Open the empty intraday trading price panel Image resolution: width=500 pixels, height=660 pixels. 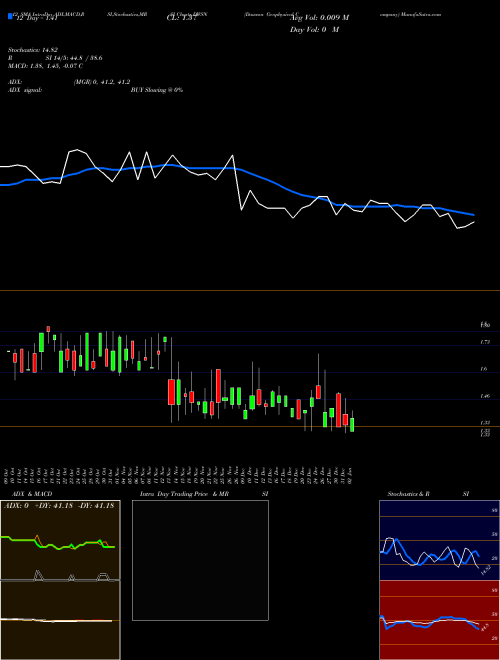click(200, 560)
